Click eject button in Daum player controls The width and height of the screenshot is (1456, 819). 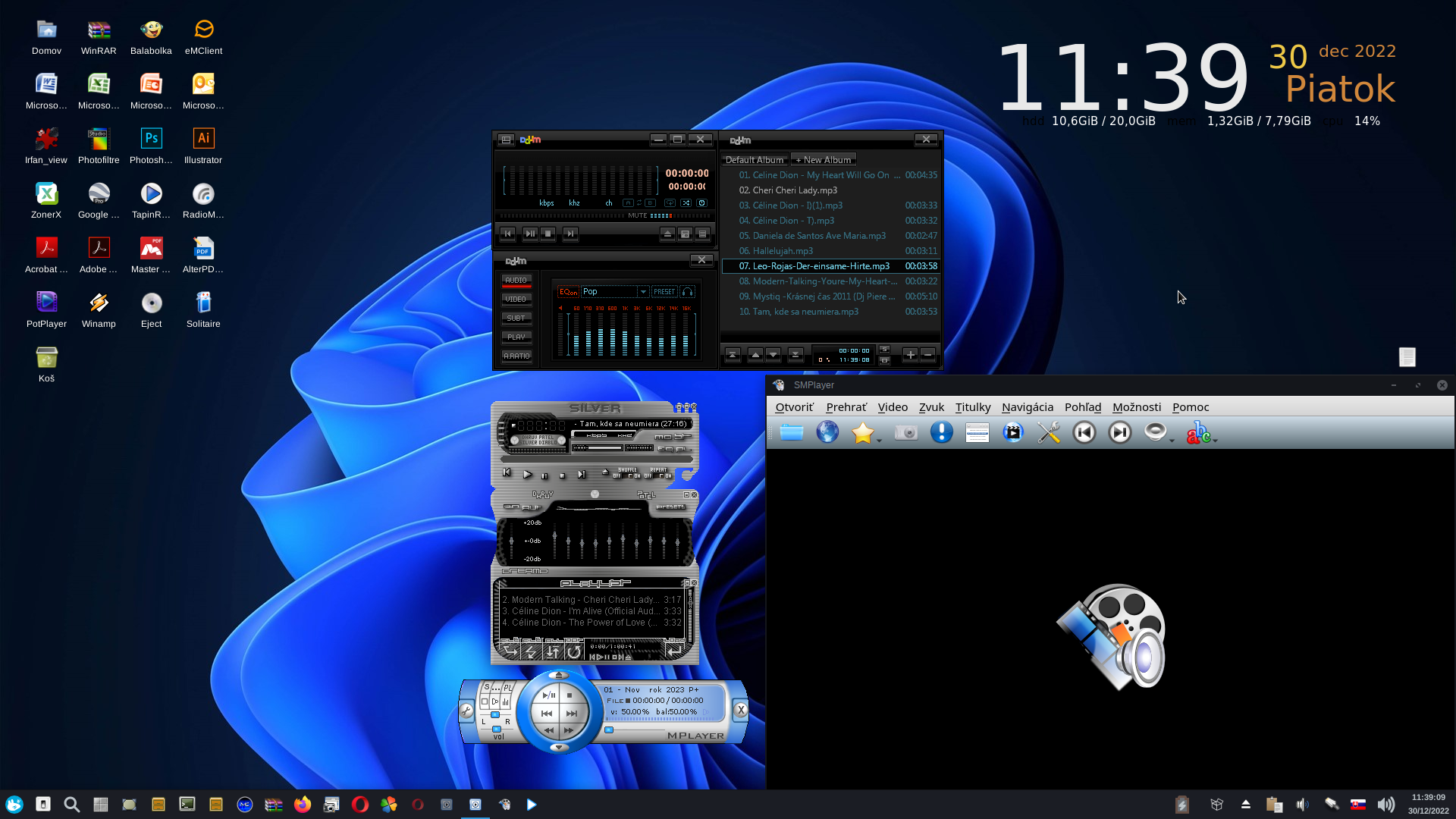pos(667,234)
